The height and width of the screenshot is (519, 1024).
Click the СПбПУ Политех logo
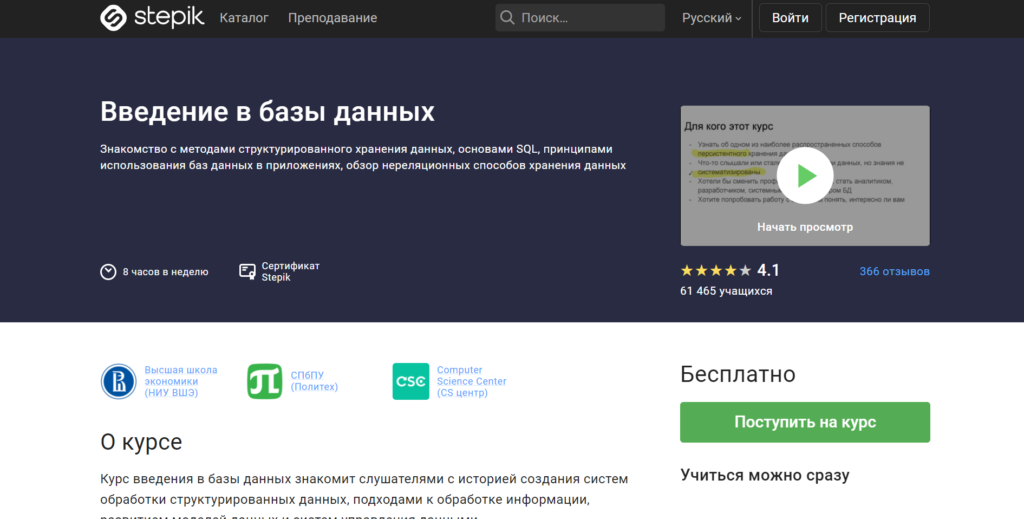point(265,381)
